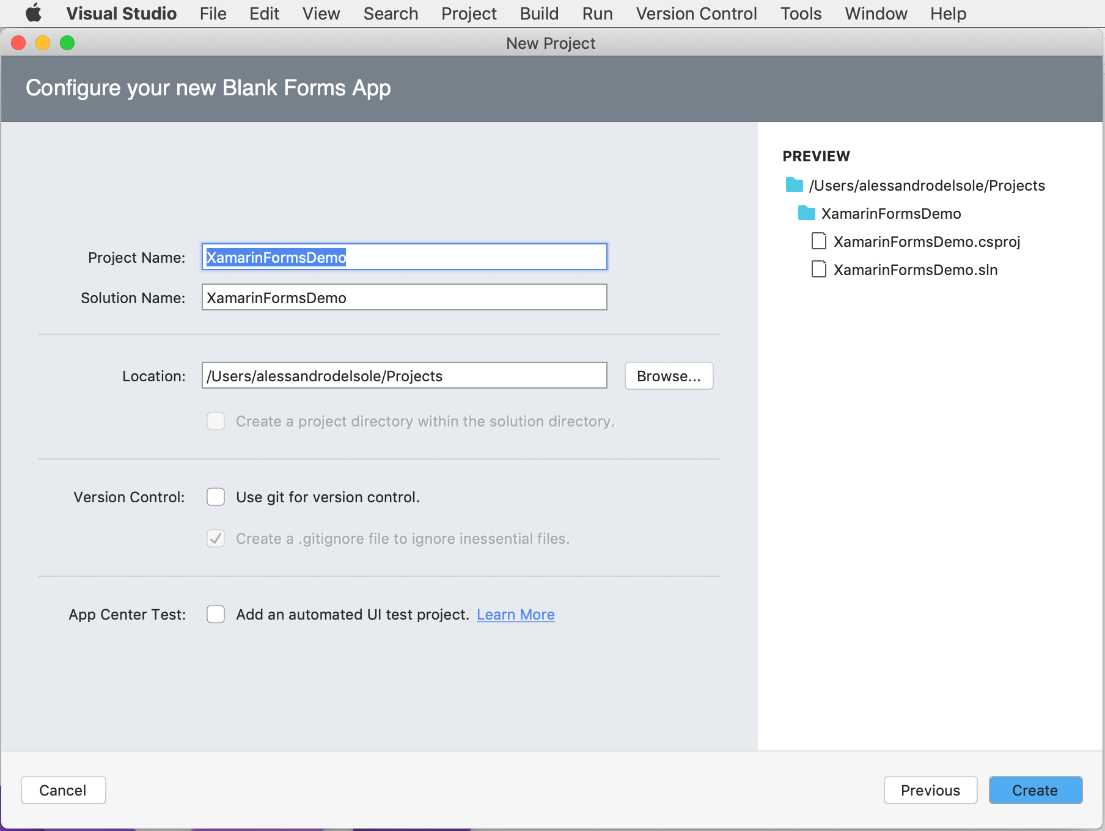Go back with the Previous button
This screenshot has width=1105, height=831.
coord(930,790)
